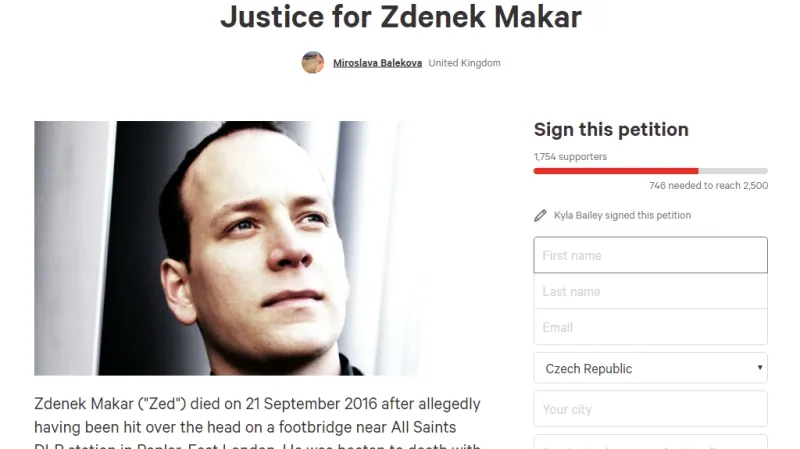Click the red filled supporters progress bar
Image resolution: width=800 pixels, height=449 pixels.
[x=616, y=171]
